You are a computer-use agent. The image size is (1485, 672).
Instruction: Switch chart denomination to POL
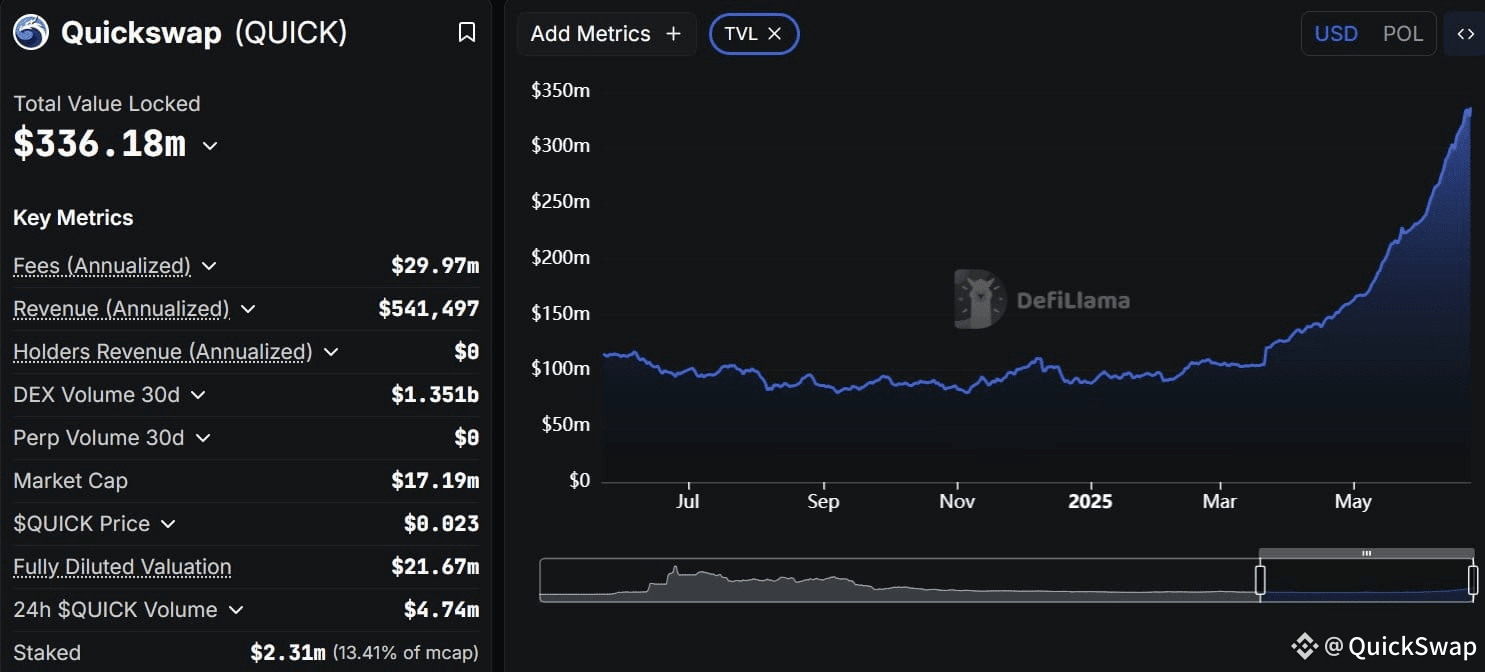pyautogui.click(x=1403, y=34)
